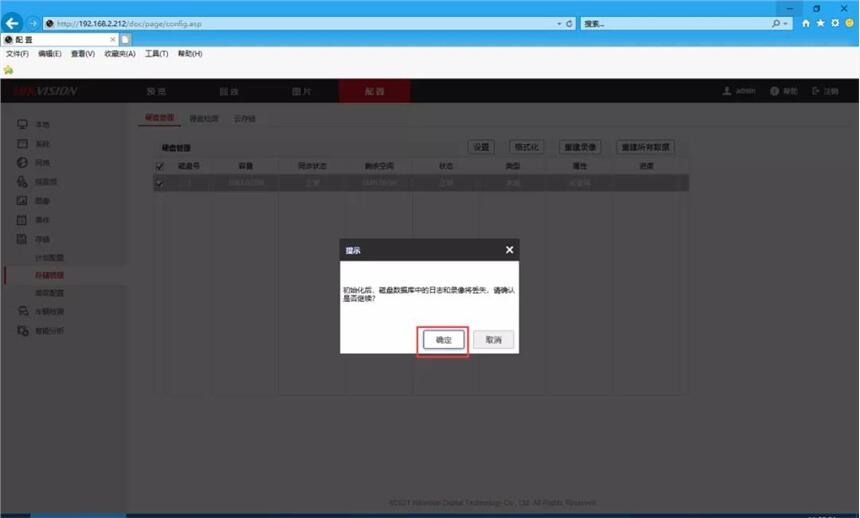Click the 取消 button in the dialog

pyautogui.click(x=493, y=340)
